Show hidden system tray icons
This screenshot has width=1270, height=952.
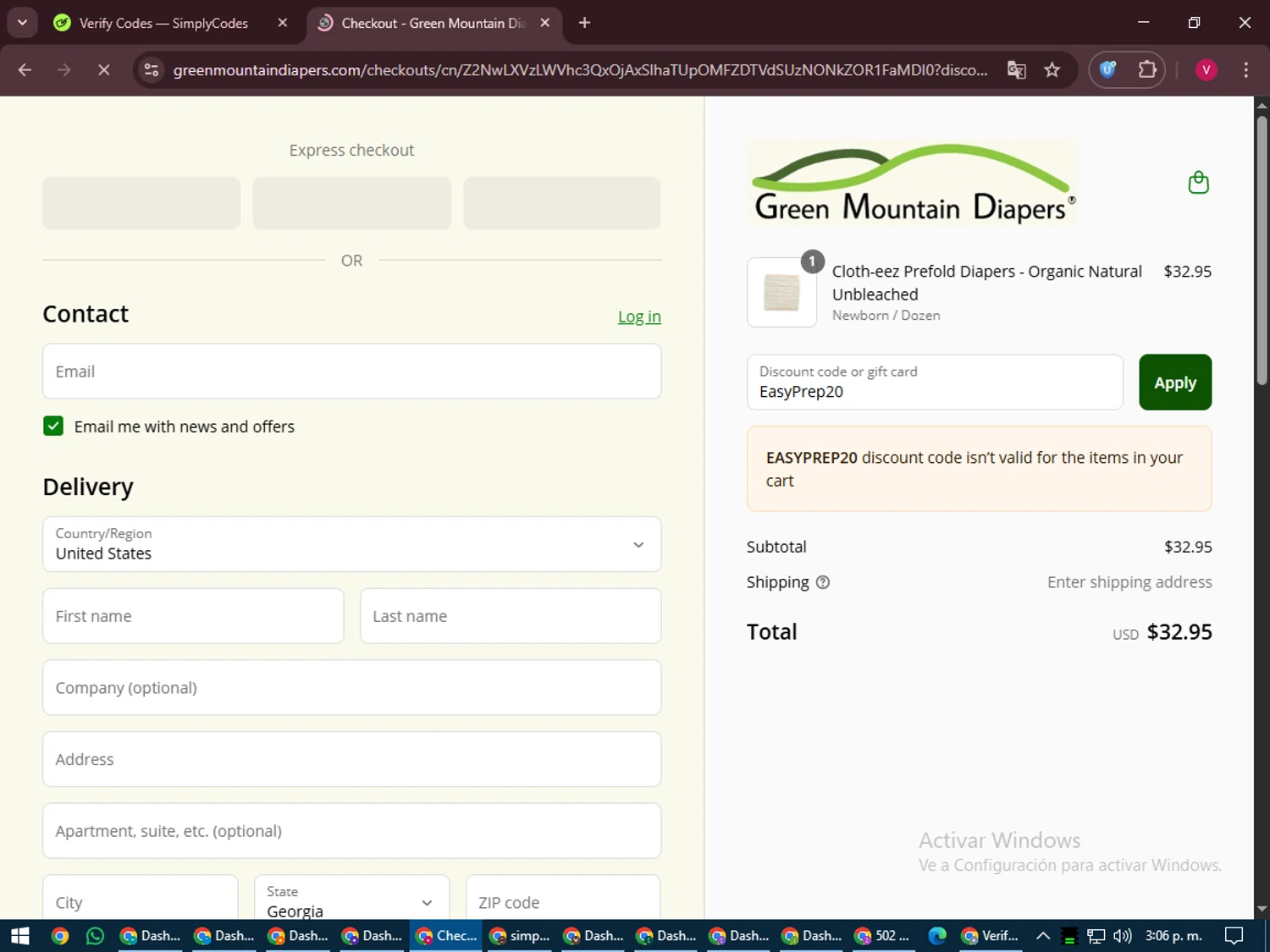coord(1043,936)
